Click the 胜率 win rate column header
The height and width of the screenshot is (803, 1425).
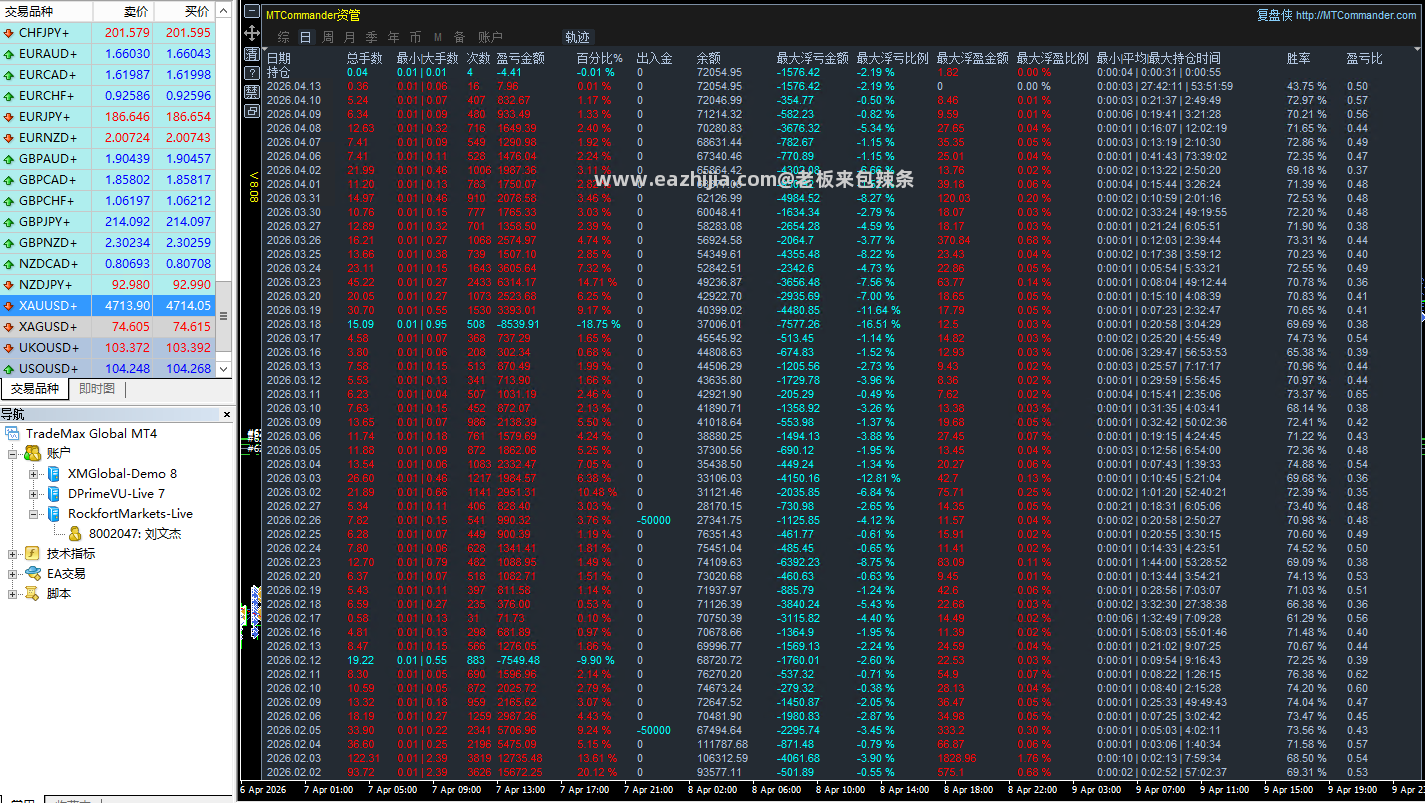[x=1298, y=59]
